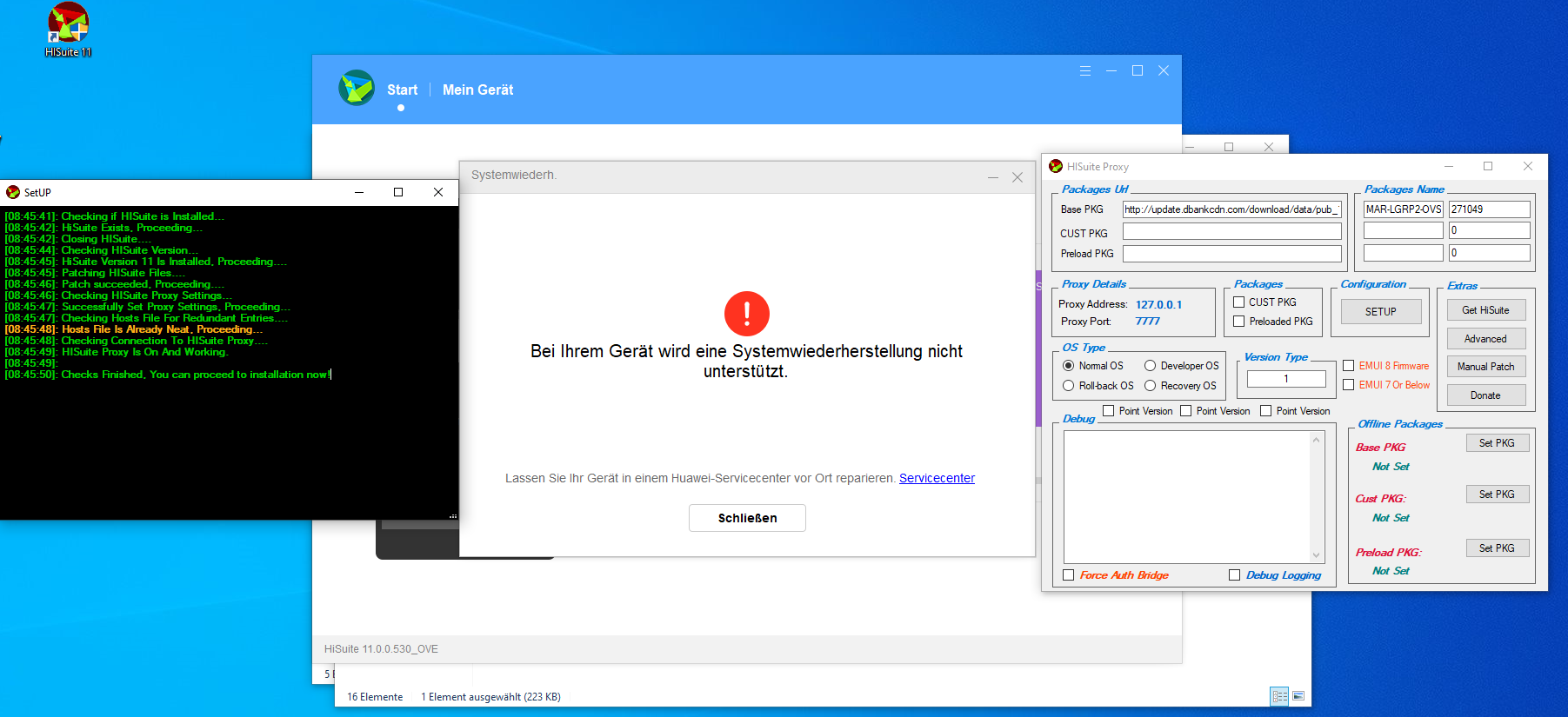Click the Base PKG URL field
Image resolution: width=1568 pixels, height=717 pixels.
(1231, 209)
